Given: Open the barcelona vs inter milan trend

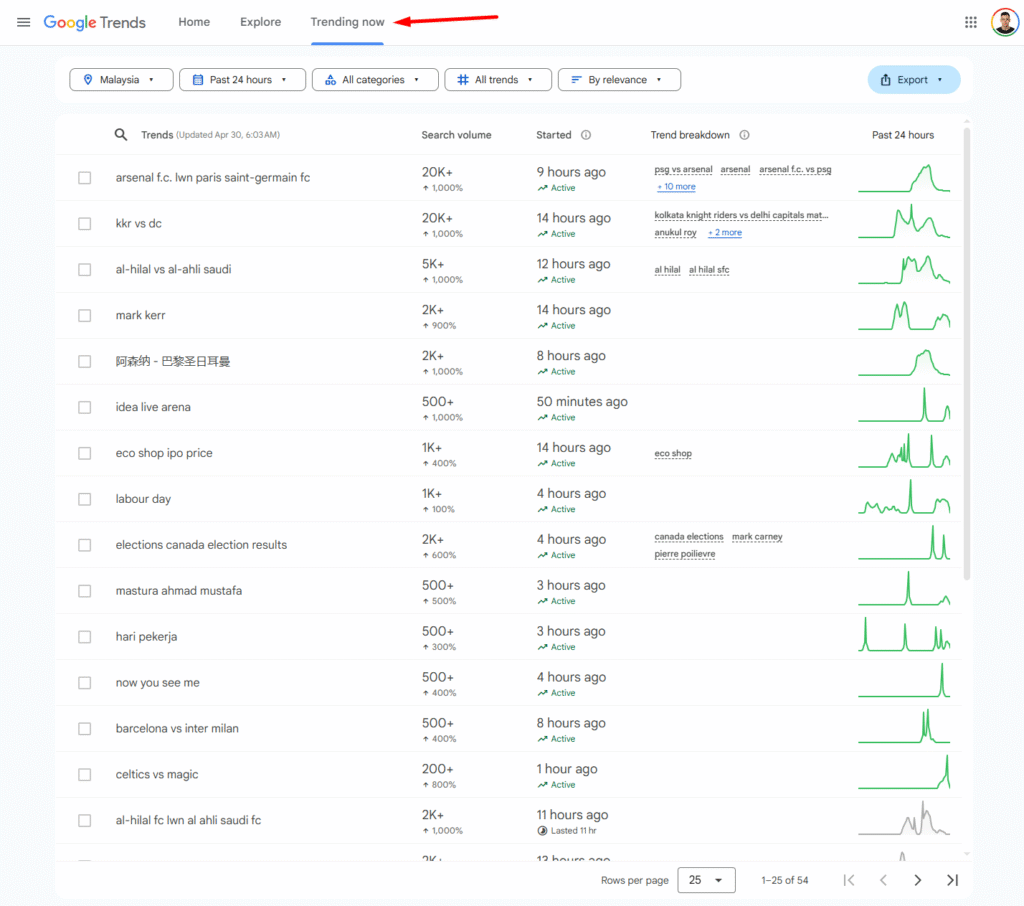Looking at the screenshot, I should [x=177, y=728].
